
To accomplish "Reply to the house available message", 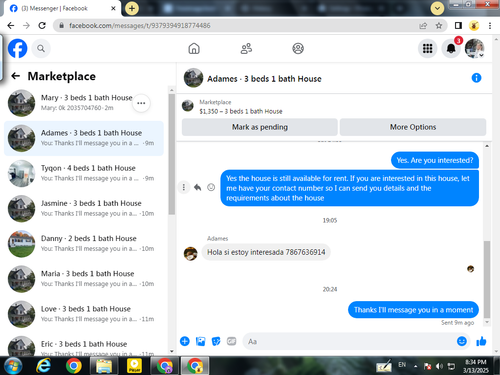I will 197,187.
